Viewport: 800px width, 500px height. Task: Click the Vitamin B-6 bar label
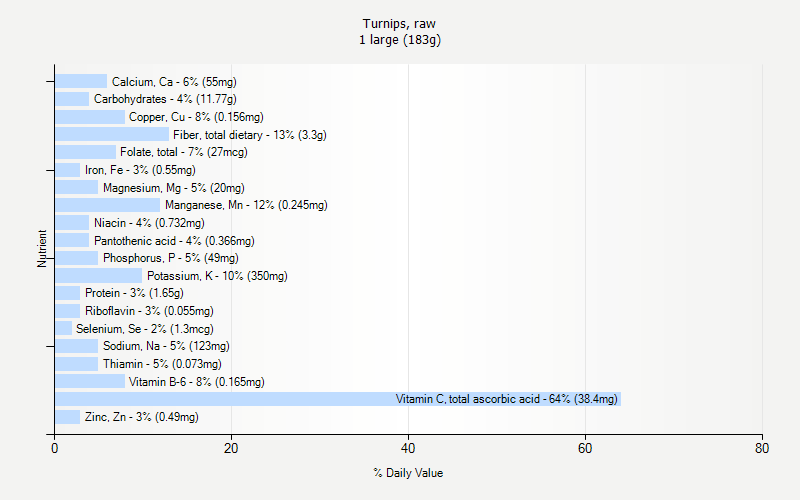pyautogui.click(x=196, y=382)
